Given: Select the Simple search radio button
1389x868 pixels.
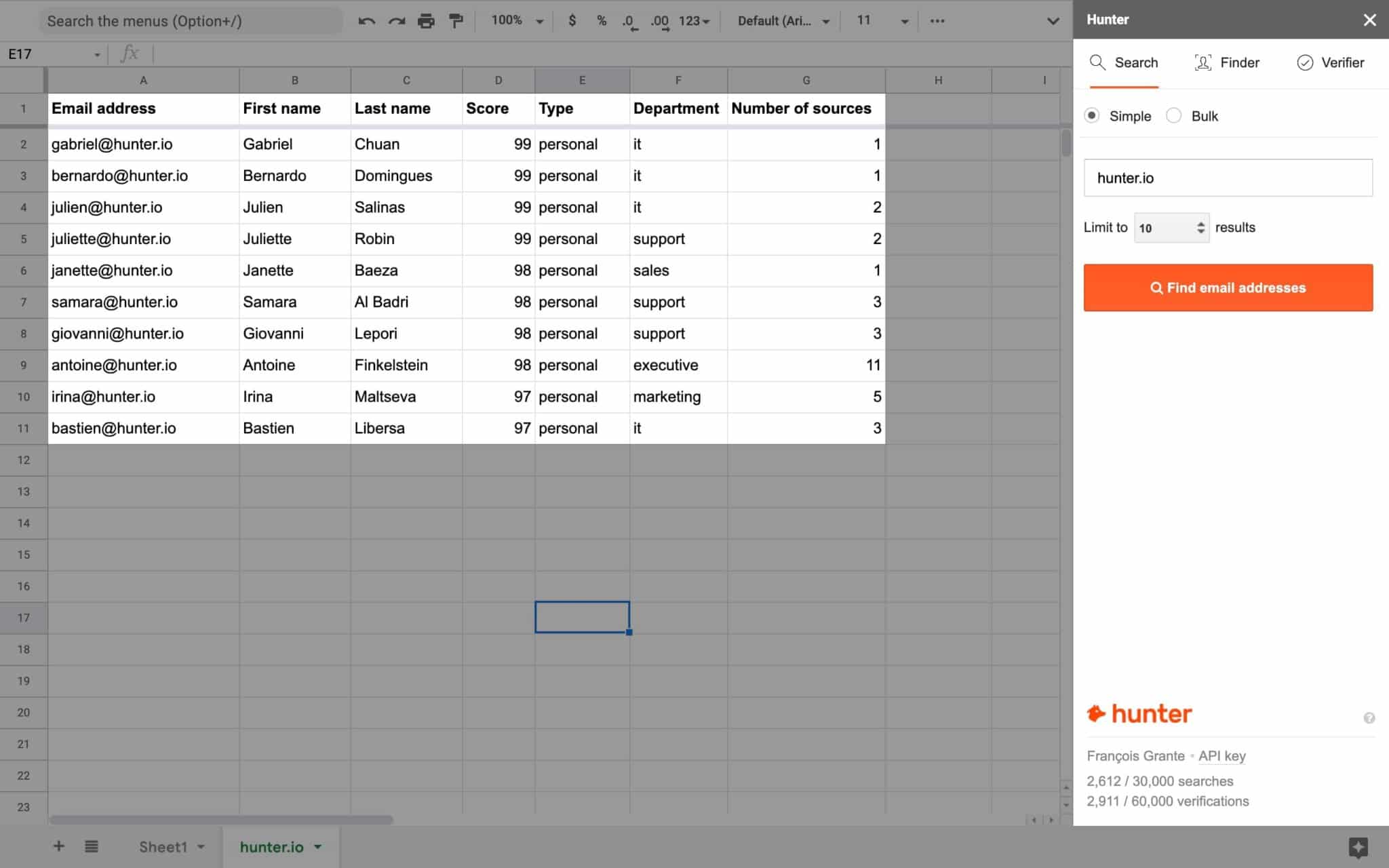Looking at the screenshot, I should tap(1091, 115).
